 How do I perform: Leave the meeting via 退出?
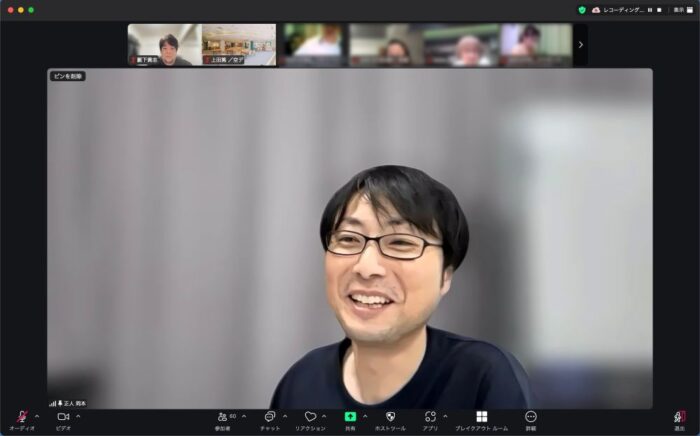click(x=680, y=418)
